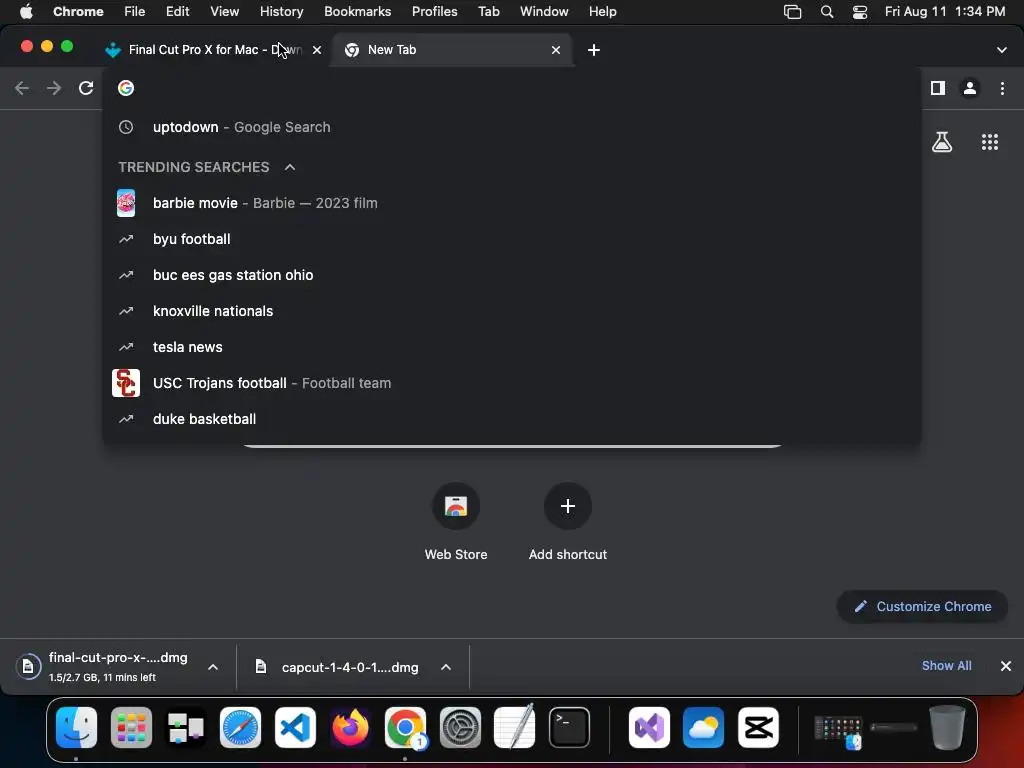Click the Add shortcut button
Image resolution: width=1024 pixels, height=768 pixels.
click(x=568, y=522)
